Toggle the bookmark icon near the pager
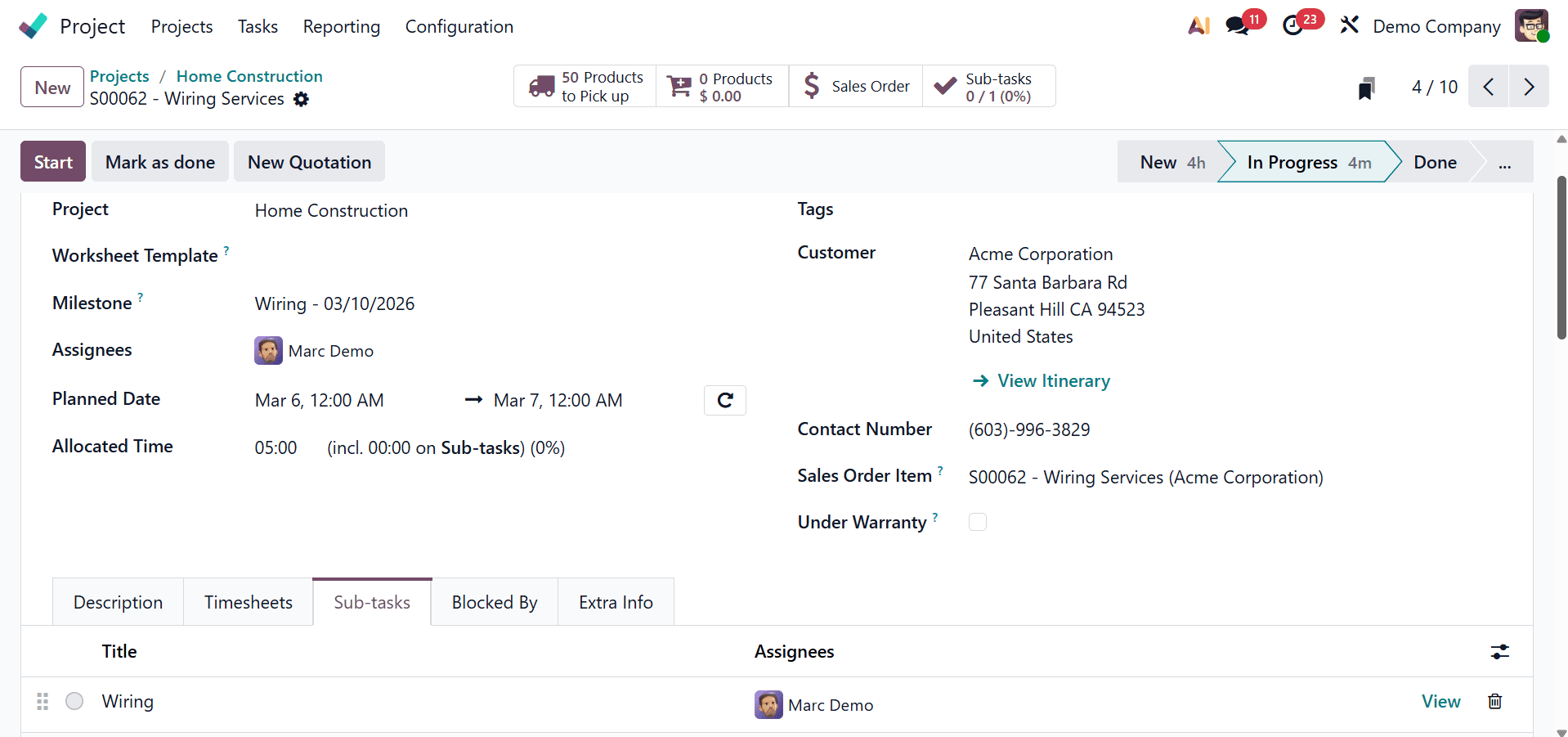The height and width of the screenshot is (737, 1568). 1365,87
